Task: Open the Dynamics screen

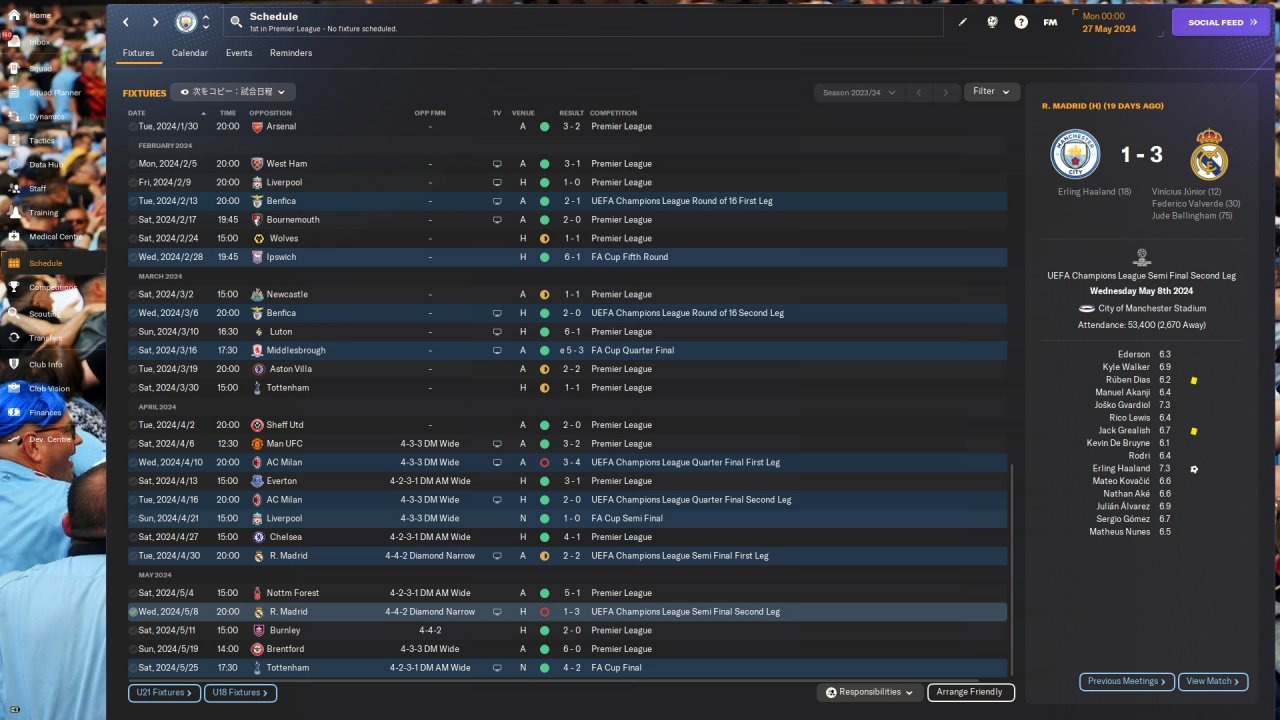Action: [x=46, y=117]
